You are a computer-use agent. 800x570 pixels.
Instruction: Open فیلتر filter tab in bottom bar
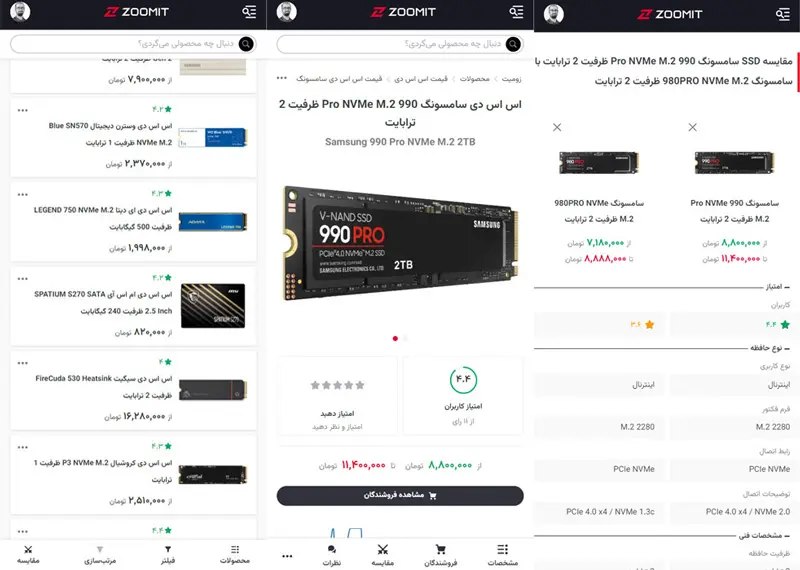click(x=168, y=555)
